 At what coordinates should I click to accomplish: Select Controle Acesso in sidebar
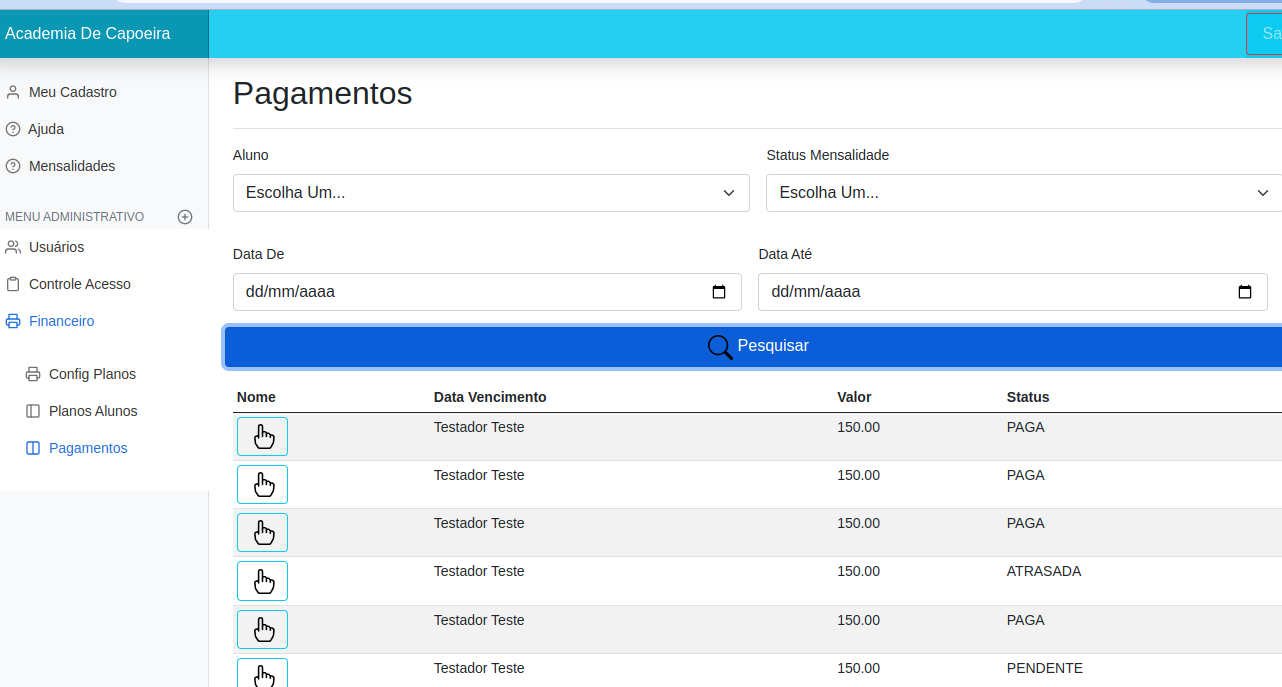(x=79, y=284)
